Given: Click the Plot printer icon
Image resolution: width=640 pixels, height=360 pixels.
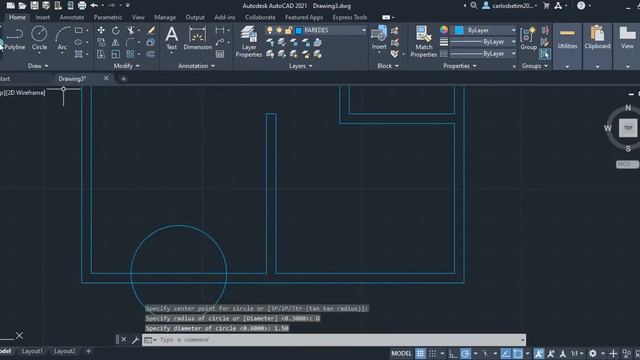Looking at the screenshot, I should tap(82, 6).
